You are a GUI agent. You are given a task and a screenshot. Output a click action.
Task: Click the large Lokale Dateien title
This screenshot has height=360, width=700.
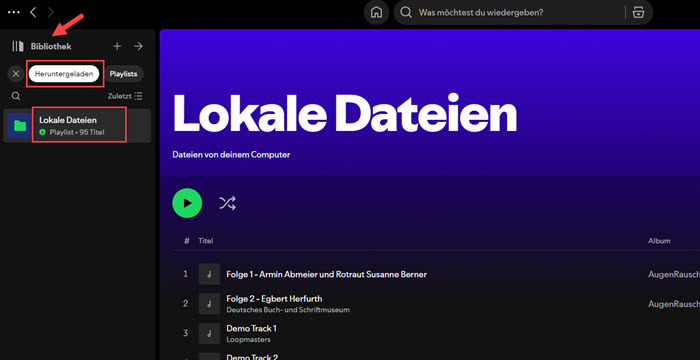[345, 112]
